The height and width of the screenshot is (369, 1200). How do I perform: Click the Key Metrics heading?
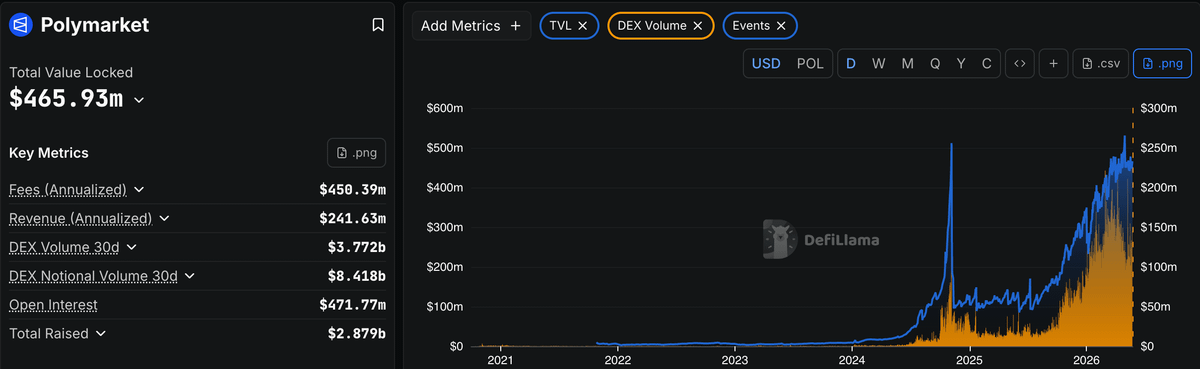click(49, 153)
